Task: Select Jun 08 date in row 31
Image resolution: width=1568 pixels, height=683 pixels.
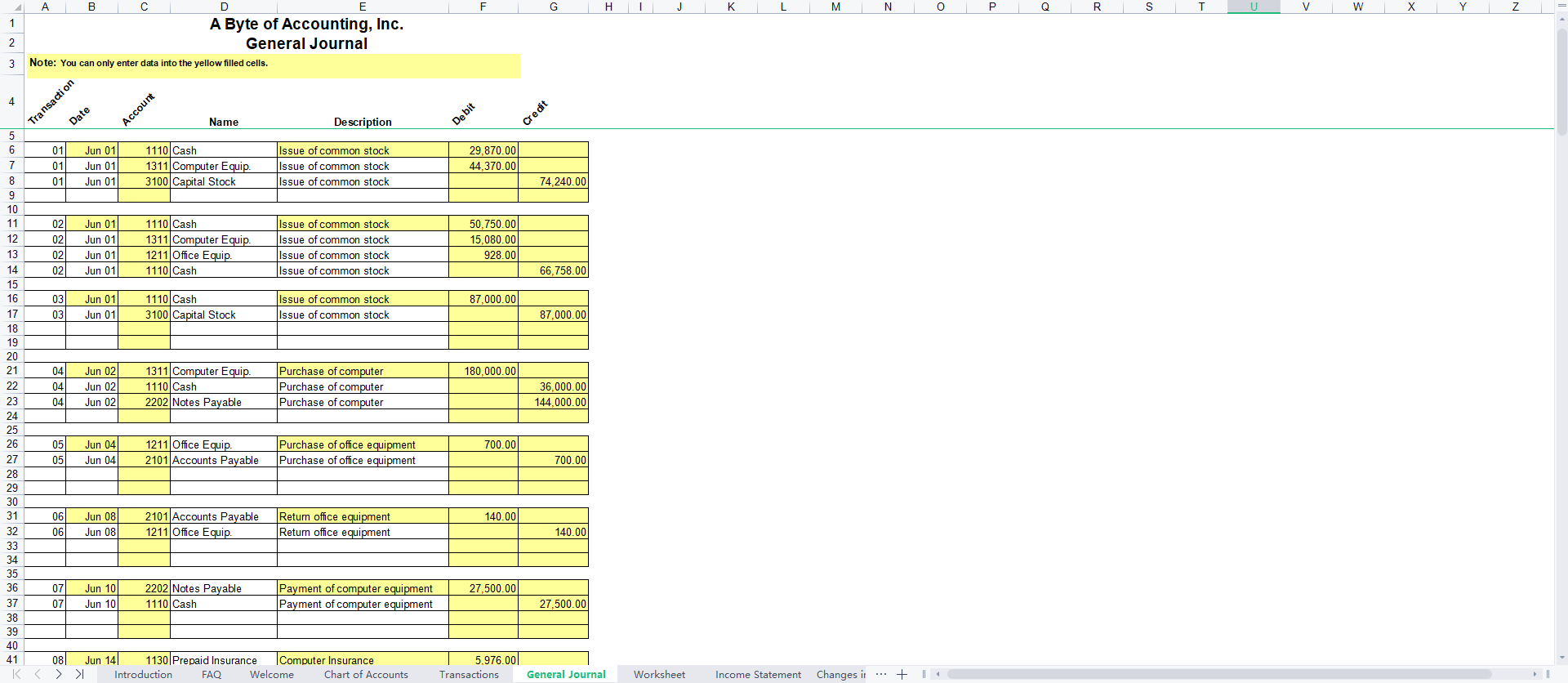Action: pos(91,516)
